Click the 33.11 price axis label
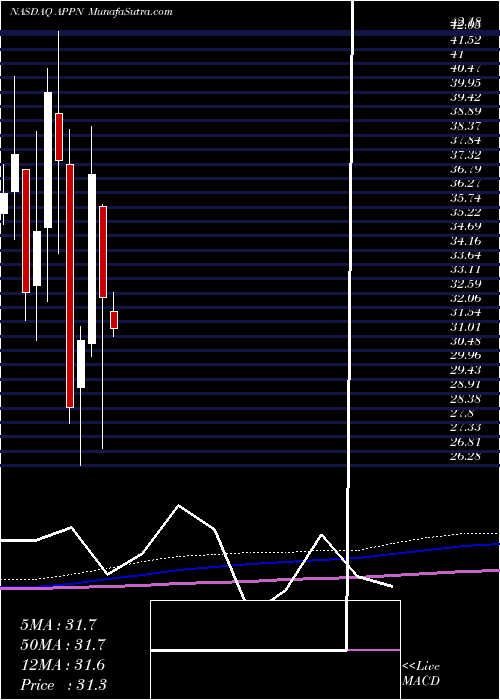The image size is (500, 700). 467,270
